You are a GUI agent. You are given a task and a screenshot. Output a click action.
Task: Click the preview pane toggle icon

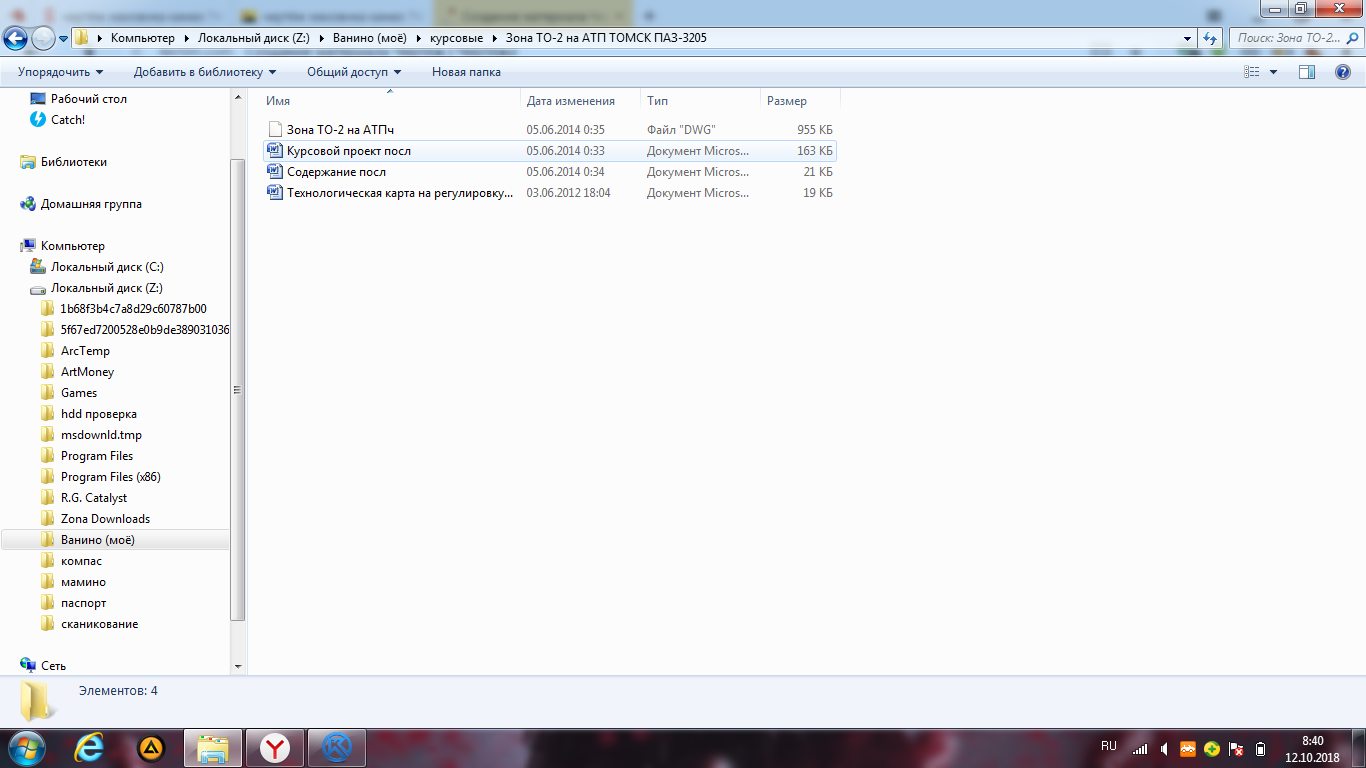(x=1306, y=72)
